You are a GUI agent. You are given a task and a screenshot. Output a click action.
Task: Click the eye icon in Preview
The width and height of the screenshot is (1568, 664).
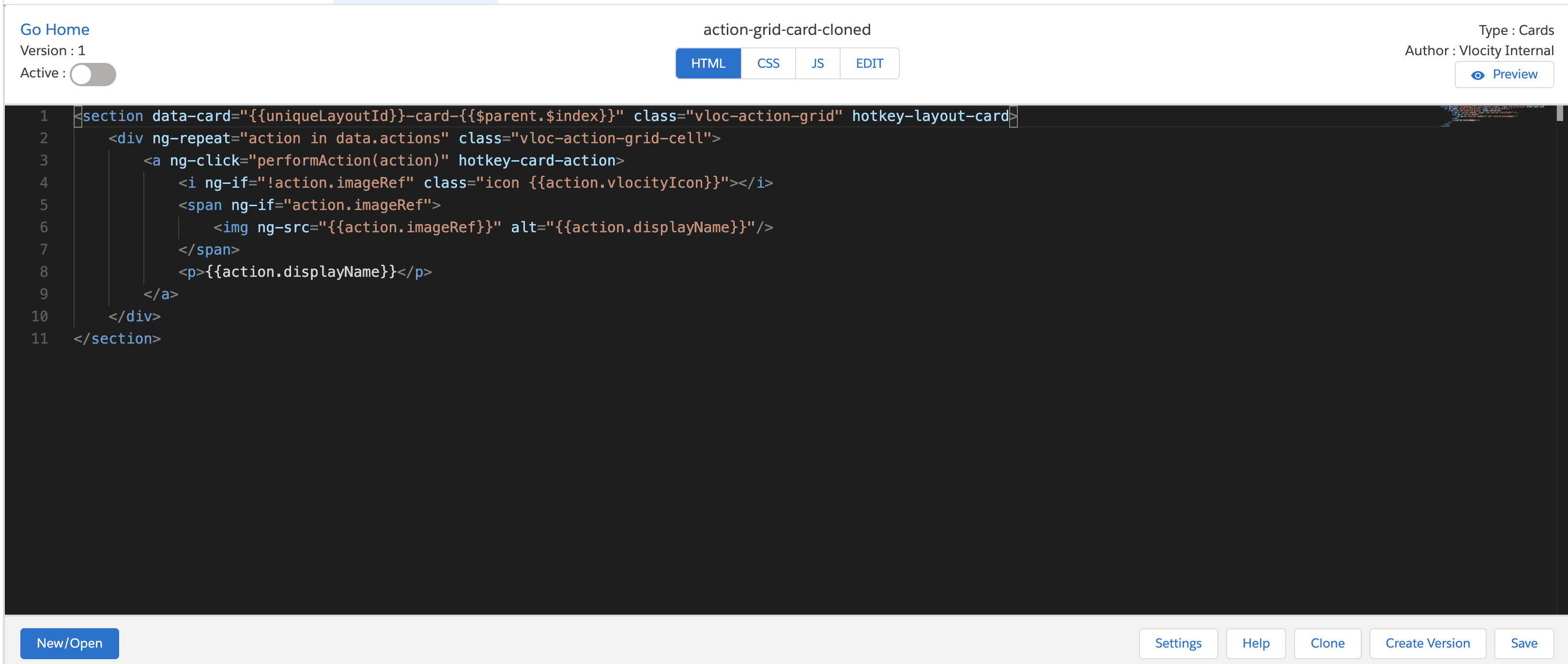tap(1477, 75)
